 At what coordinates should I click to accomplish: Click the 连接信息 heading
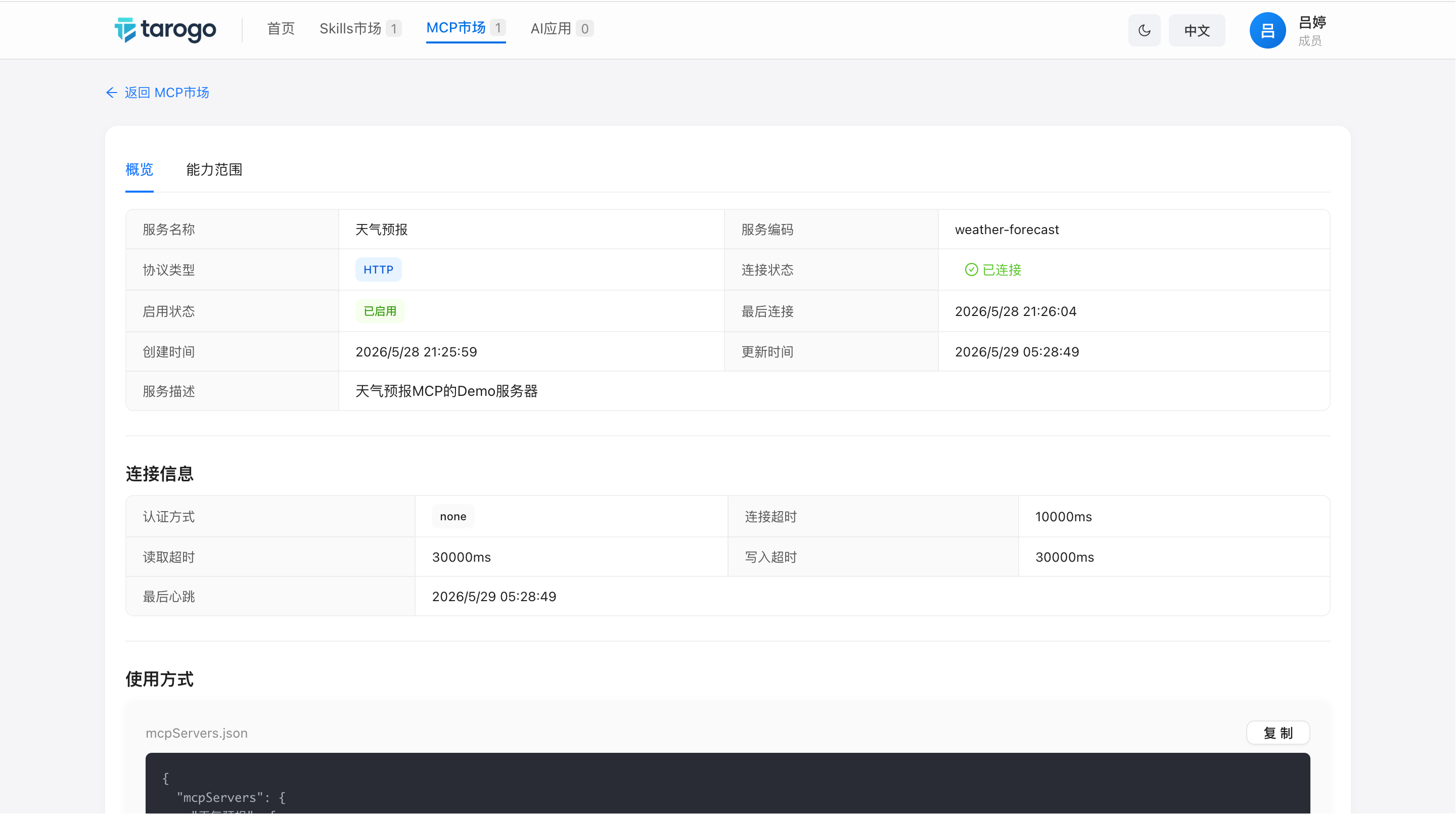point(159,474)
